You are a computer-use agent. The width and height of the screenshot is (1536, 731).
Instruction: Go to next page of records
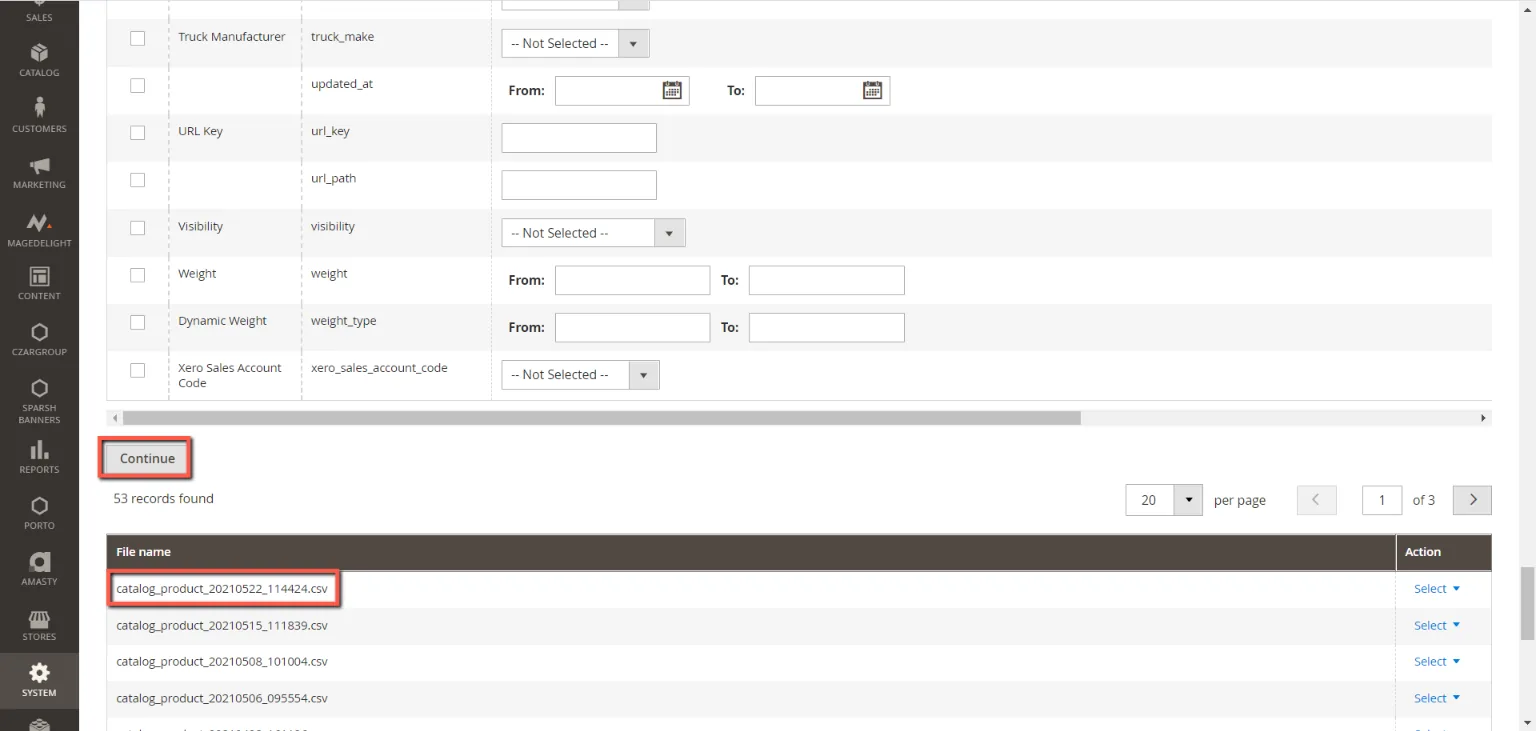pyautogui.click(x=1472, y=500)
